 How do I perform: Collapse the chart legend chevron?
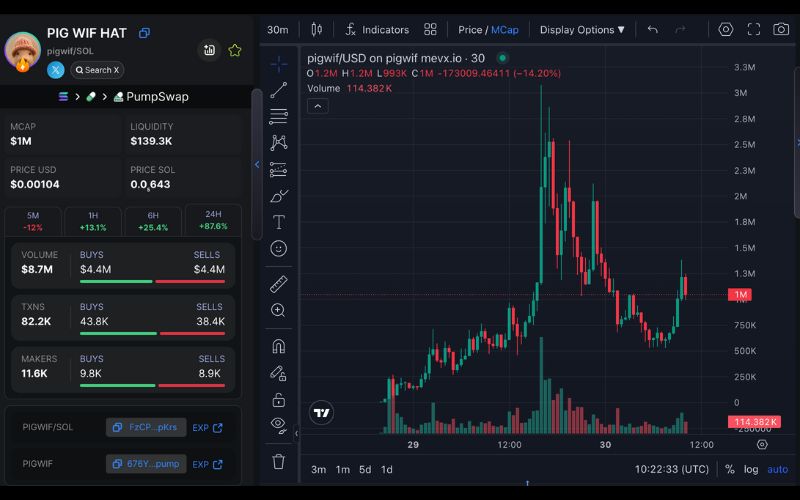[318, 106]
